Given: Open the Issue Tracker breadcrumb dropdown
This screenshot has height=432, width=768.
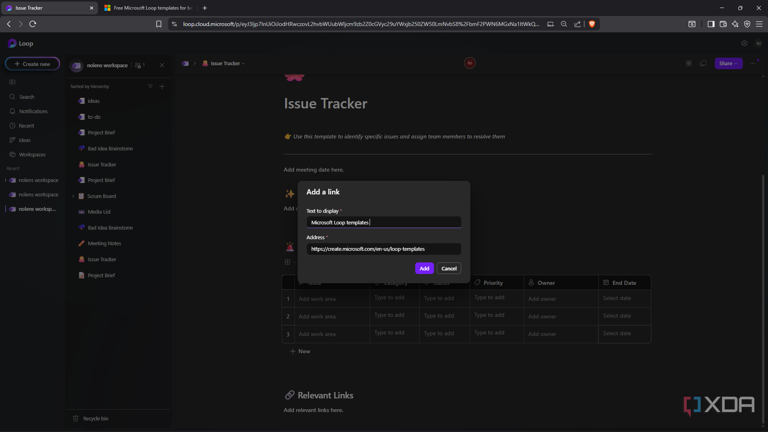Looking at the screenshot, I should click(x=224, y=63).
